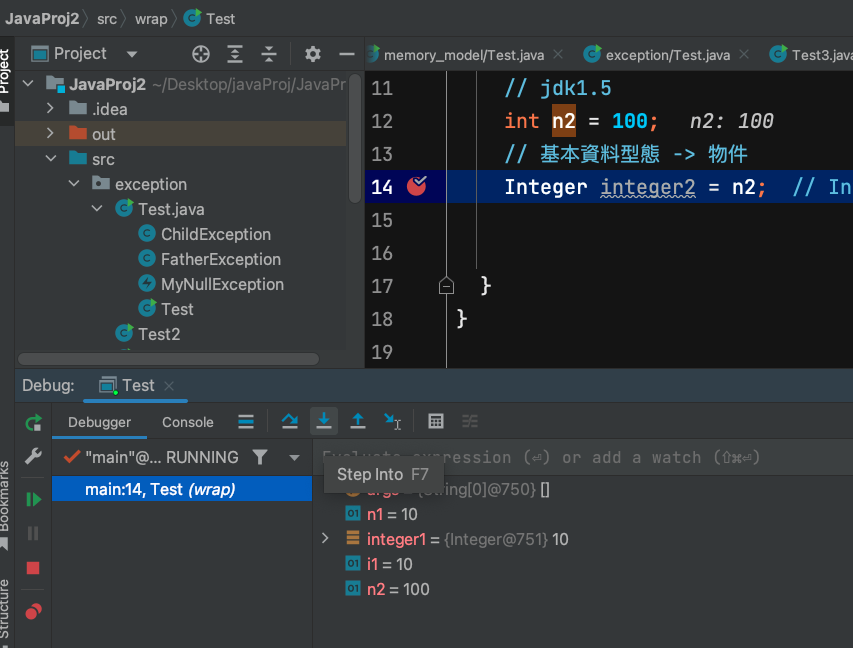This screenshot has height=648, width=853.
Task: Click the Step Over debugger button
Action: [289, 421]
